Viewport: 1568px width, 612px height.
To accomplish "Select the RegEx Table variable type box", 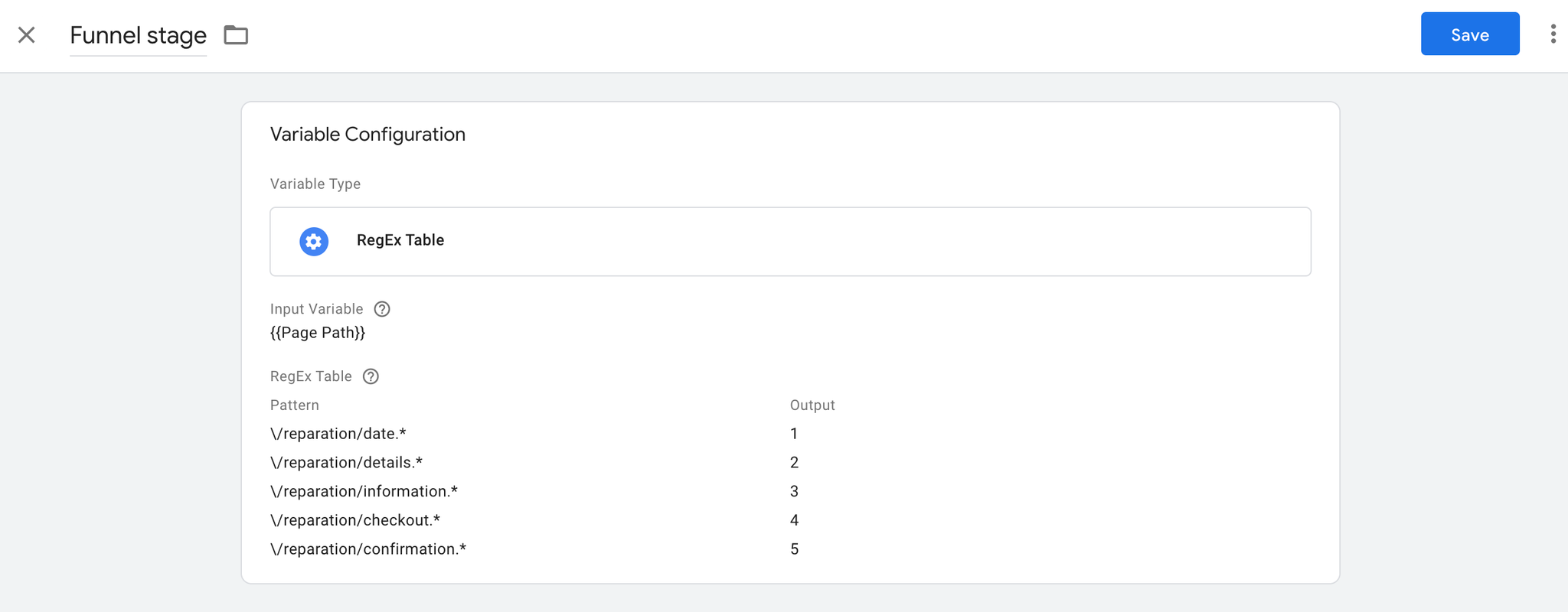I will 790,242.
